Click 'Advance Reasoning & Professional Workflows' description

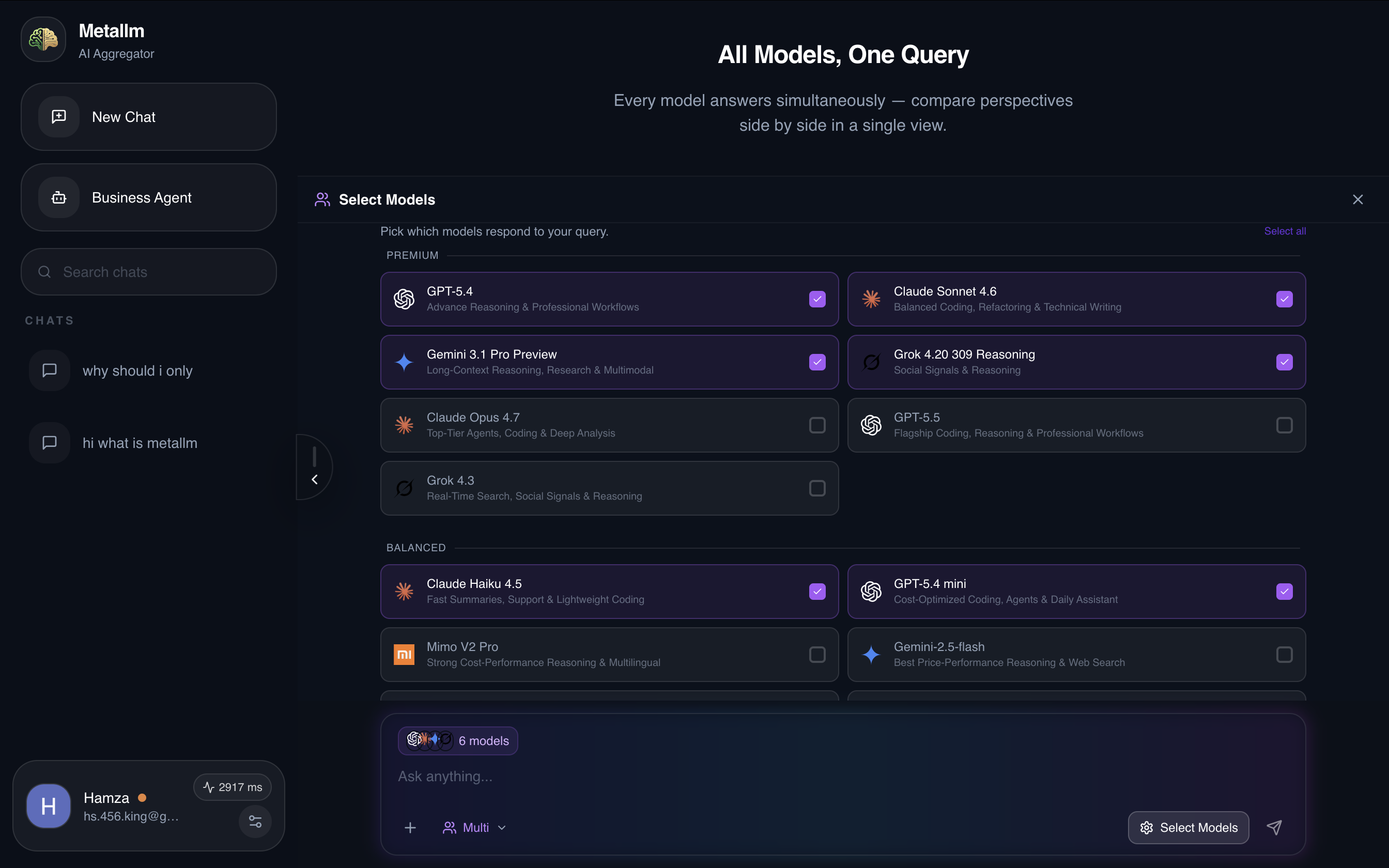(x=533, y=307)
